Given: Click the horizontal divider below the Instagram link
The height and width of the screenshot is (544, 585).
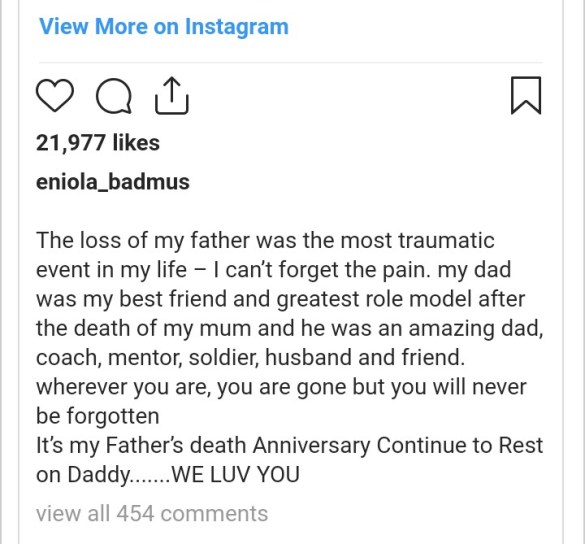Looking at the screenshot, I should 290,62.
